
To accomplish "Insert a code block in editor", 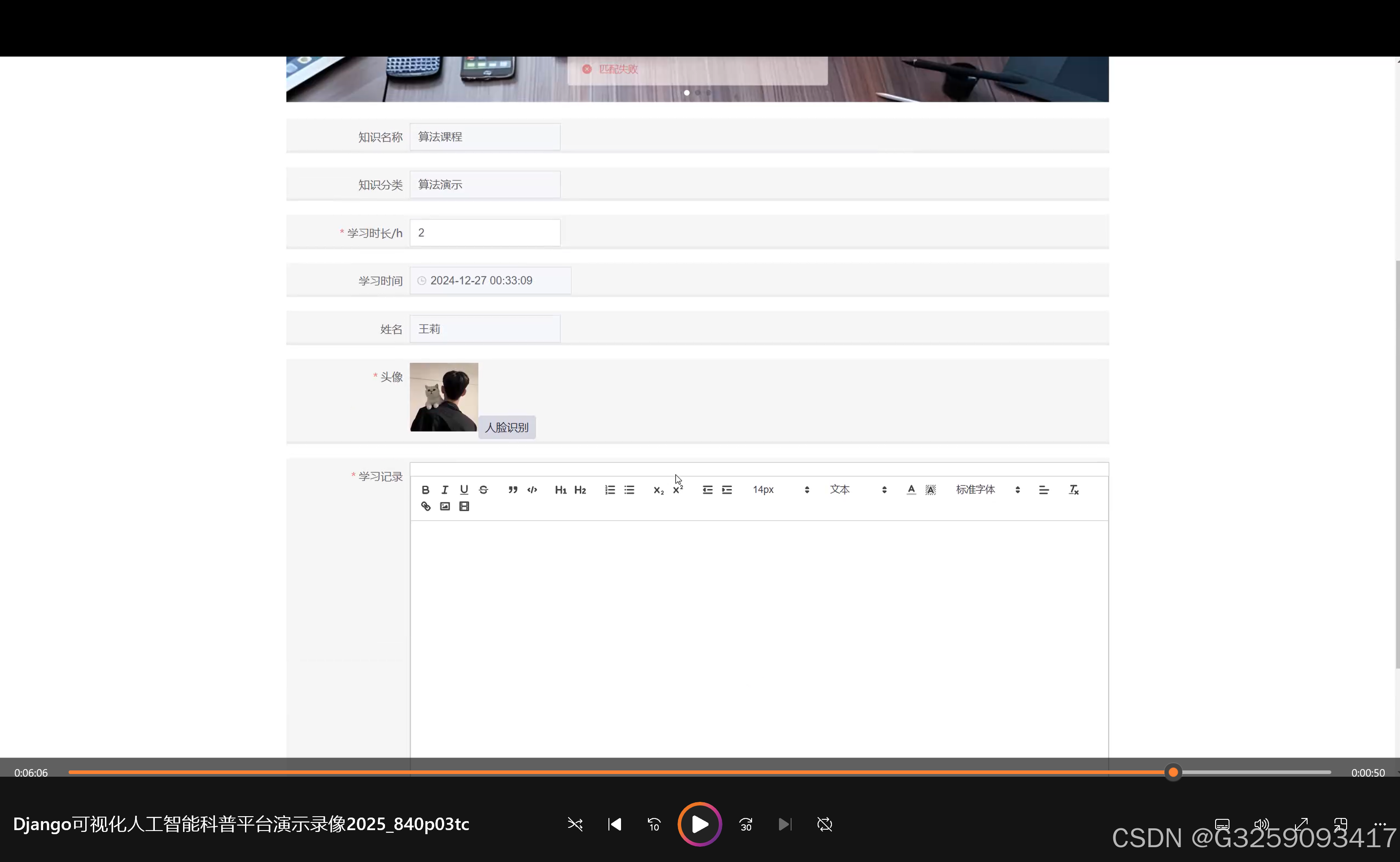I will (x=532, y=490).
